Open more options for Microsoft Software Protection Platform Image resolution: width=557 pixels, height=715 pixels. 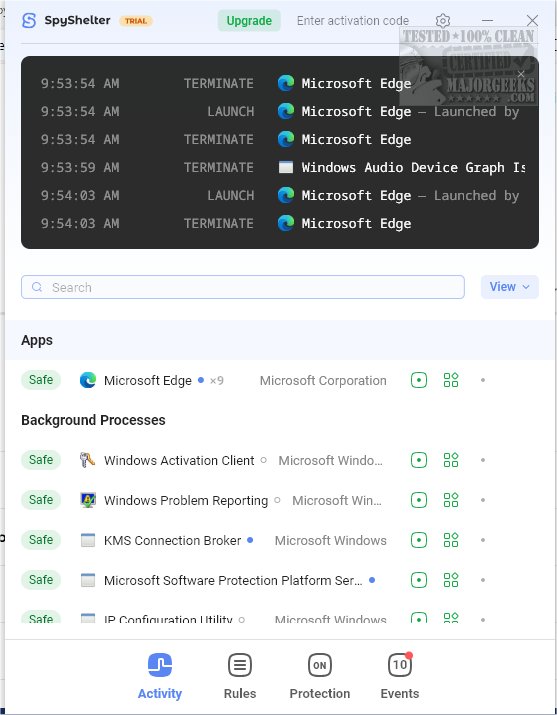(483, 580)
